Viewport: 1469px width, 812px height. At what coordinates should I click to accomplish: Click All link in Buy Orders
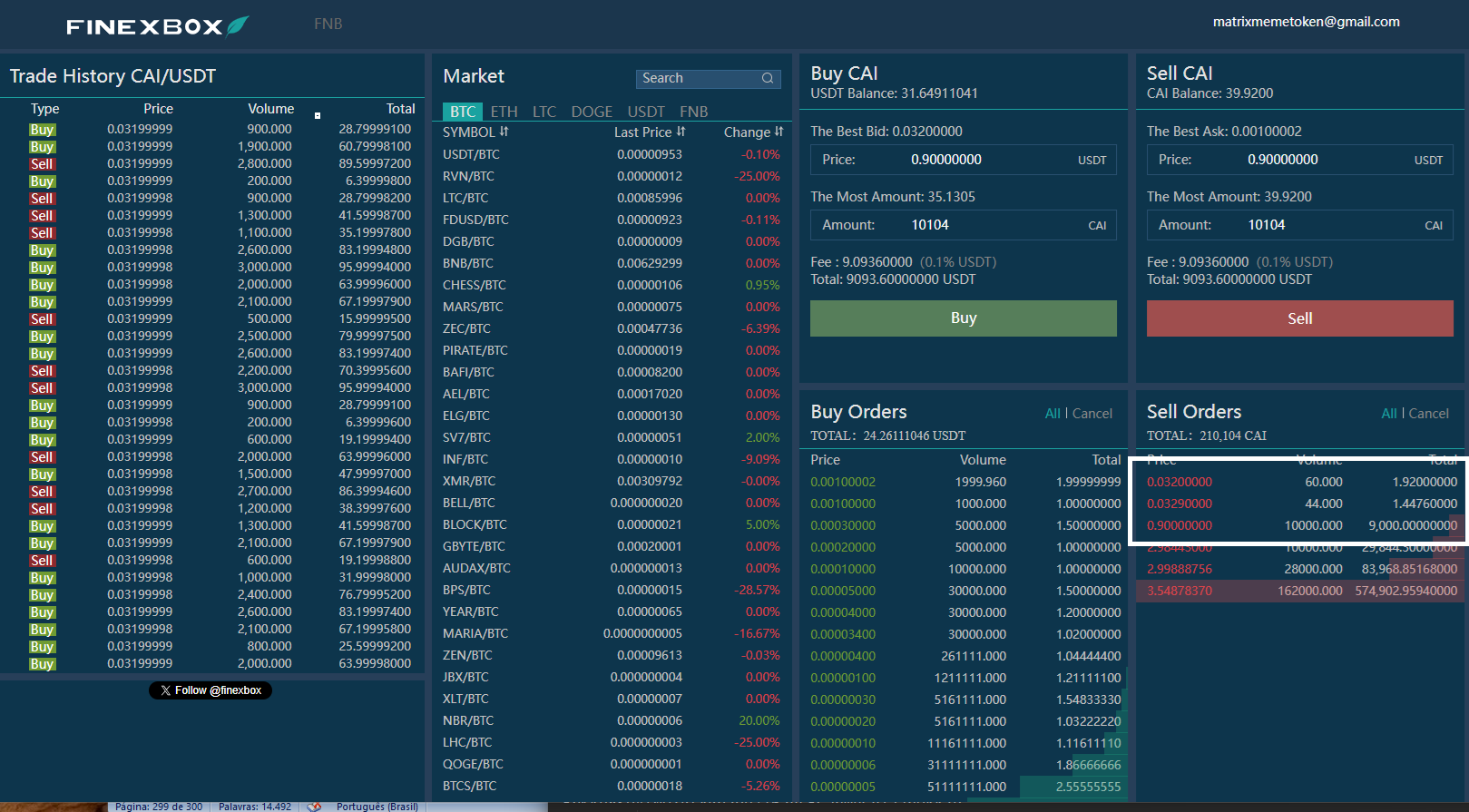pos(1053,413)
